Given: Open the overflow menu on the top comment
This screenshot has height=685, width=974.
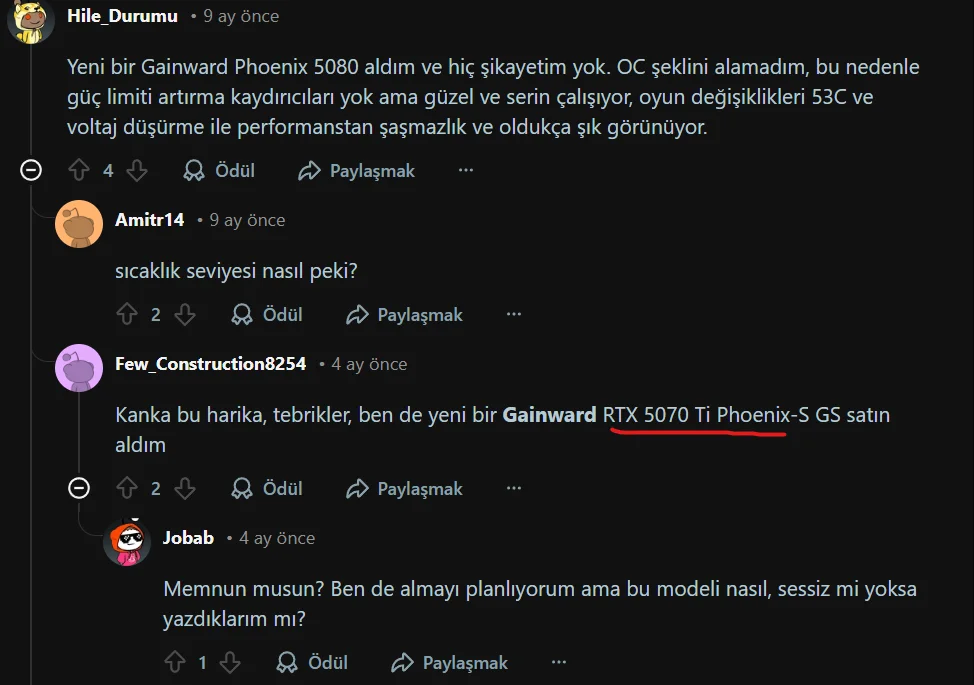Looking at the screenshot, I should (465, 170).
